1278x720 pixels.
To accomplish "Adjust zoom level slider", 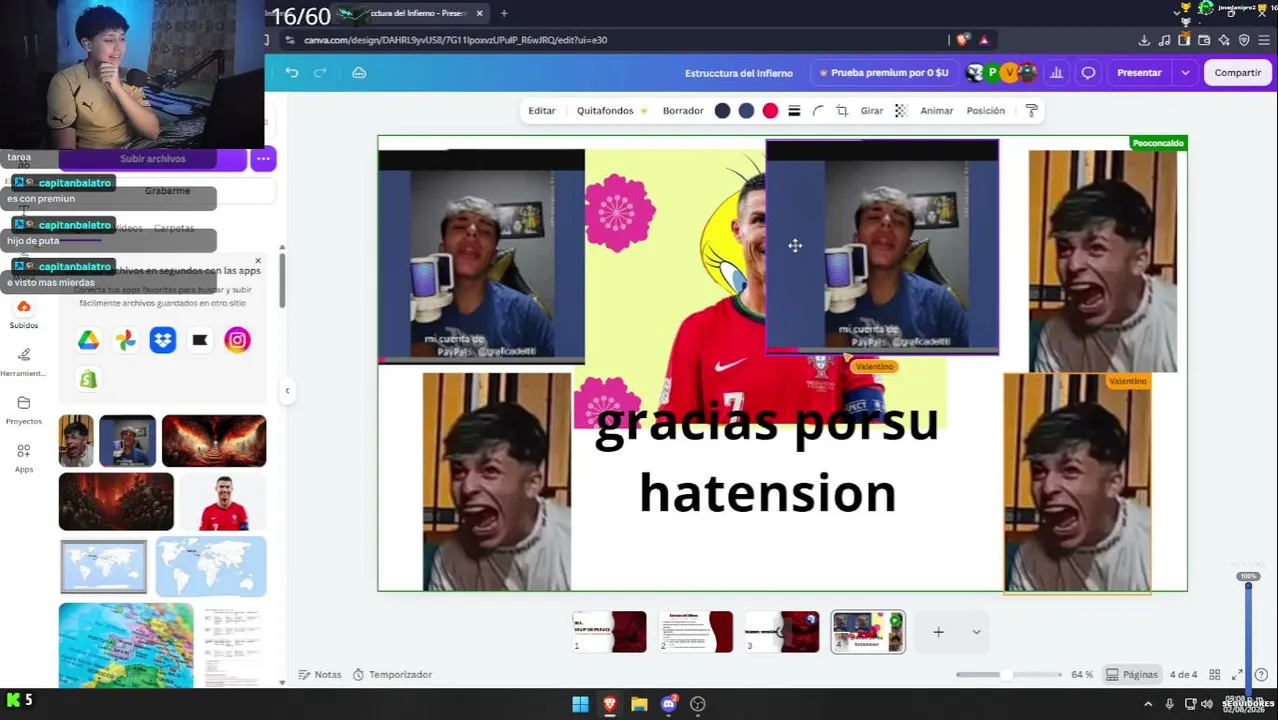I will click(x=1008, y=675).
